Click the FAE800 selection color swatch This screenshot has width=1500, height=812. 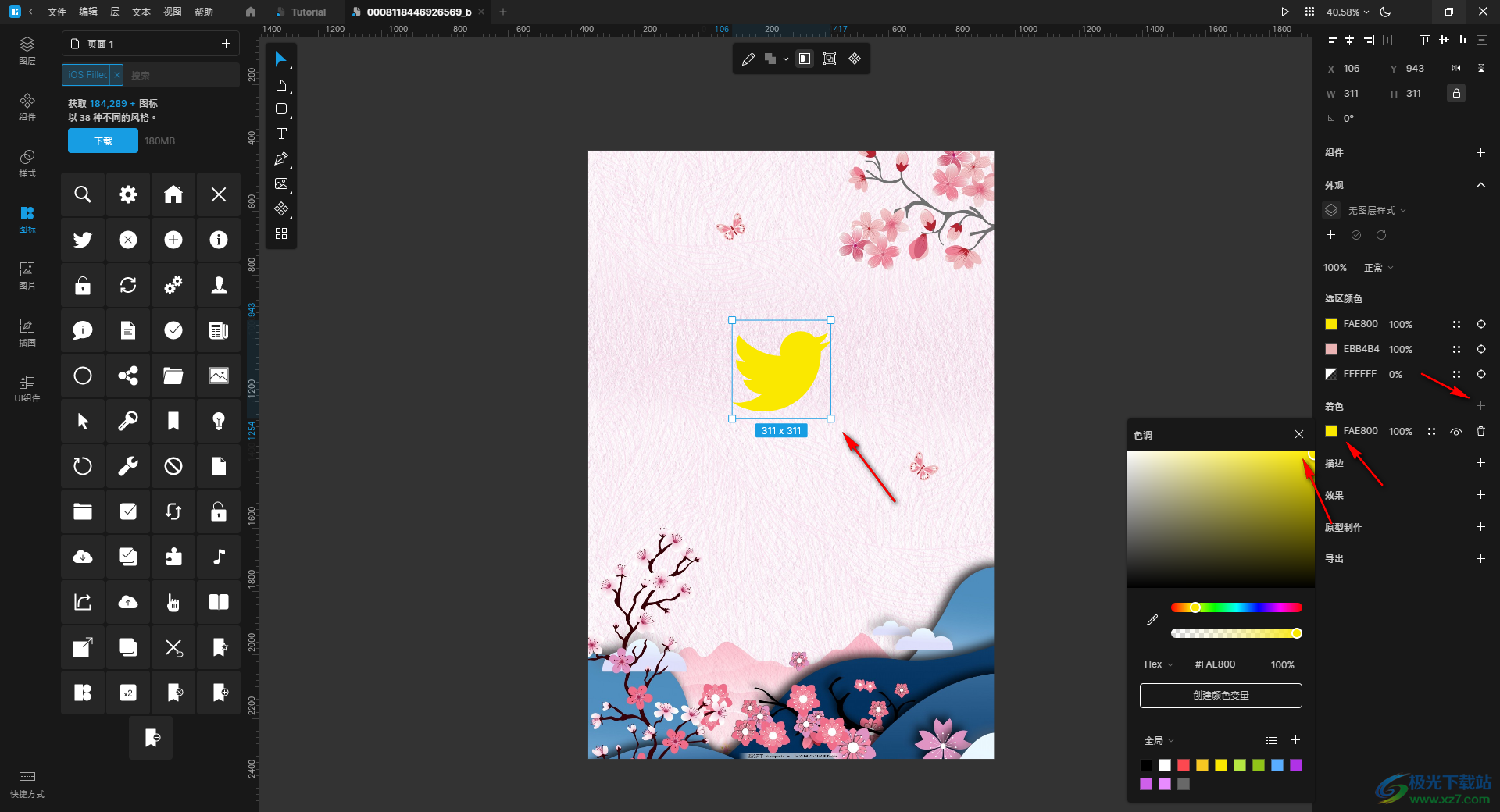point(1331,324)
